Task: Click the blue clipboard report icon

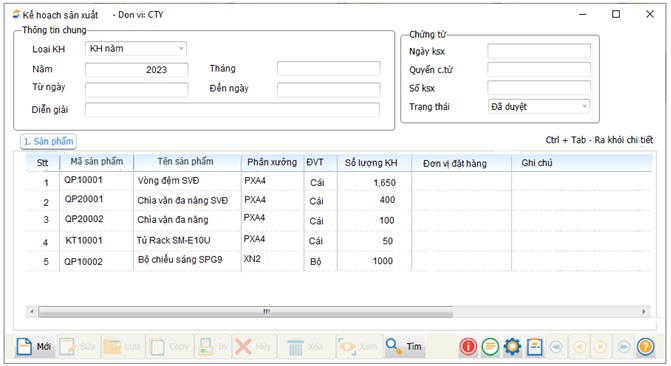Action: click(534, 346)
